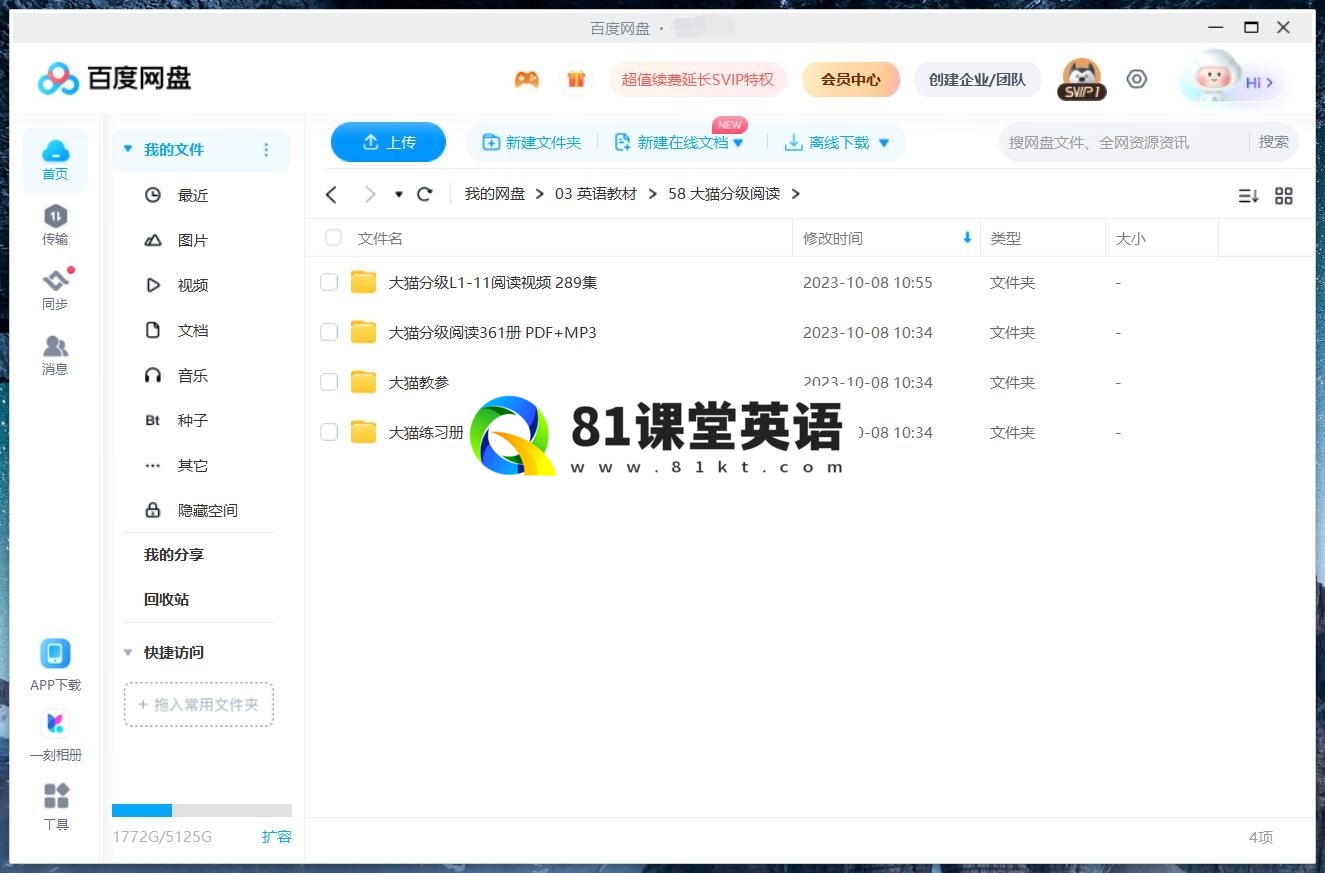Select 视频 in the sidebar
This screenshot has width=1325, height=873.
[193, 285]
